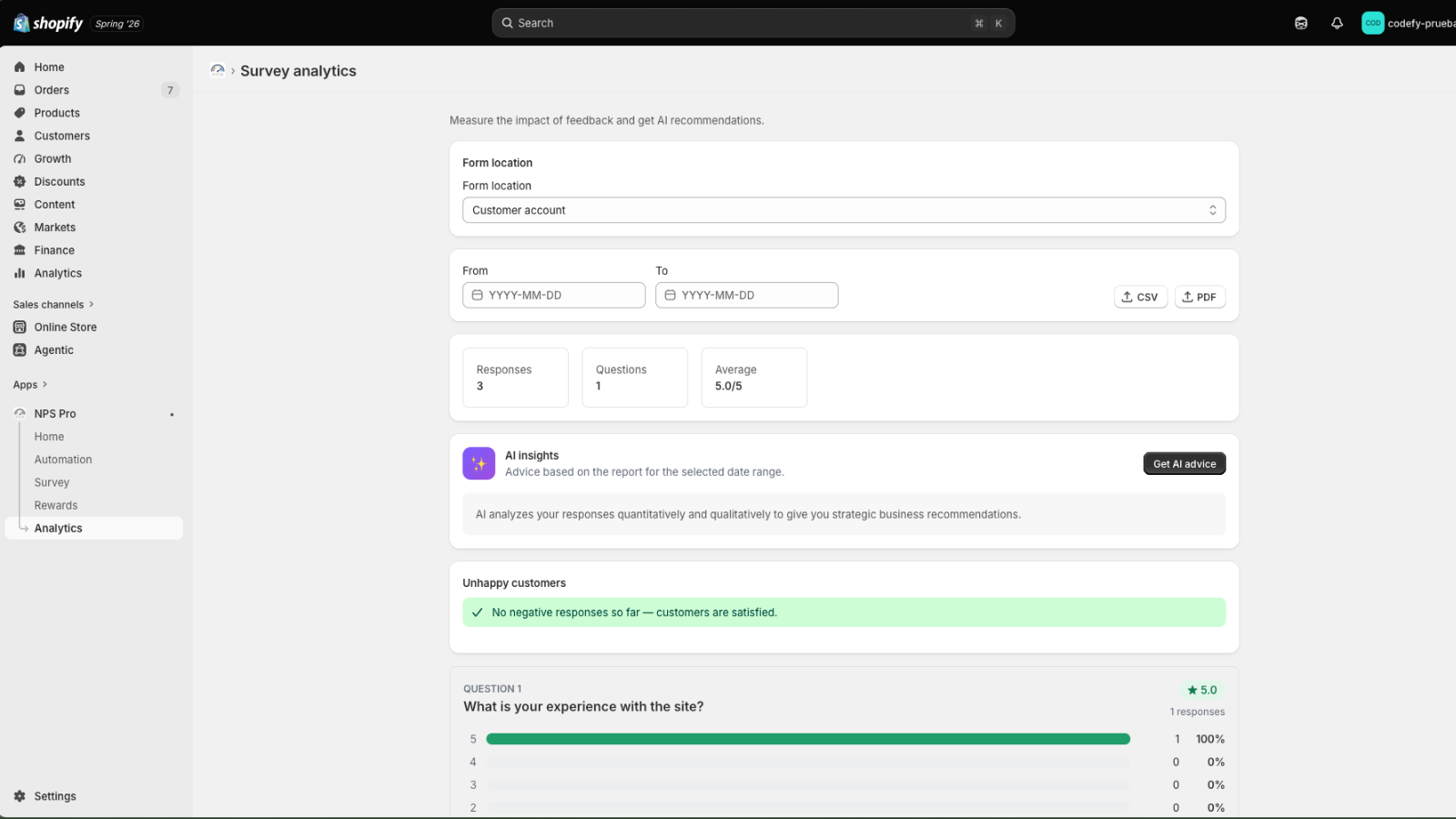Click the calendar icon in From field
1456x819 pixels.
coord(477,296)
